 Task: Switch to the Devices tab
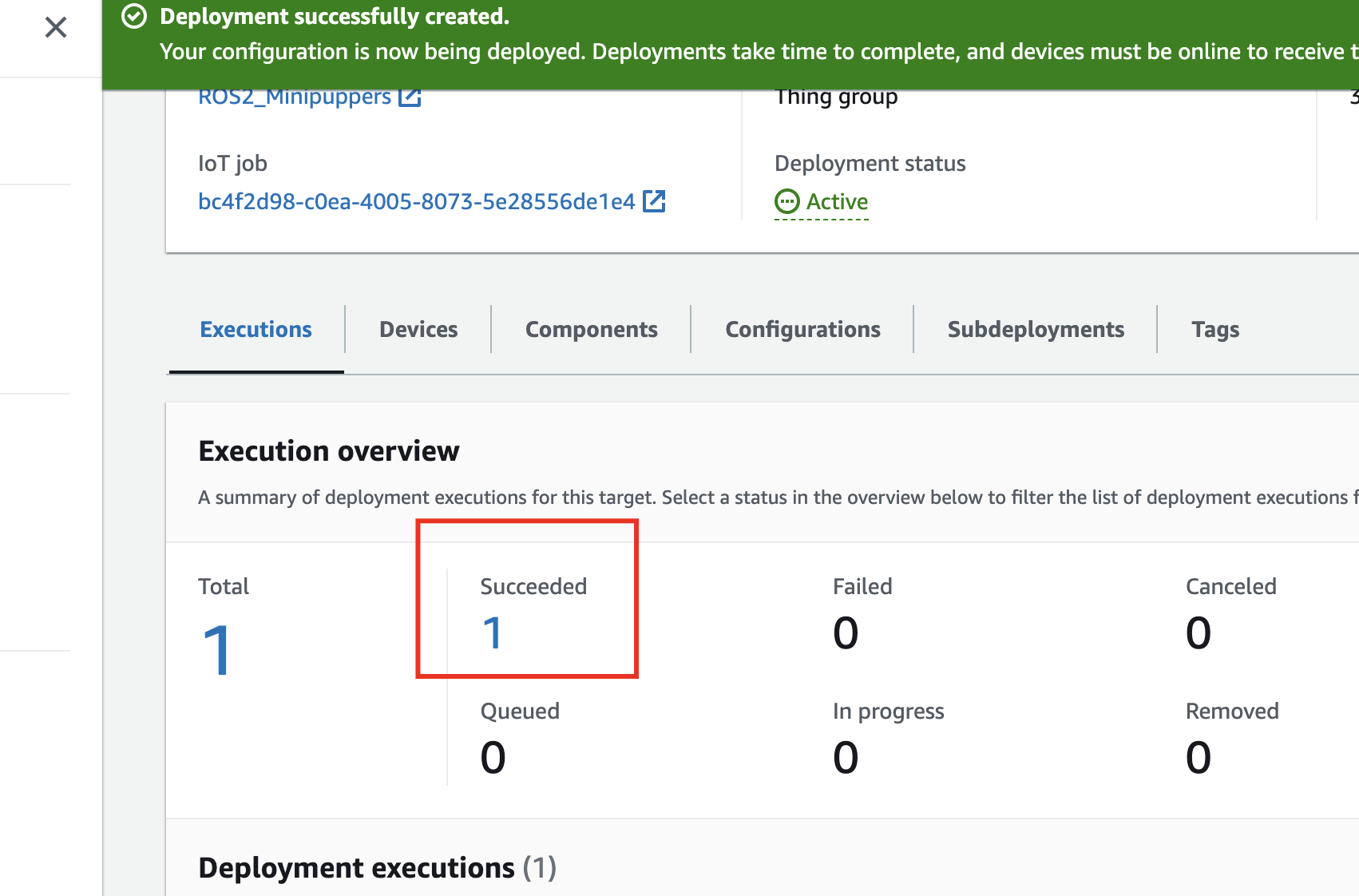pyautogui.click(x=418, y=329)
